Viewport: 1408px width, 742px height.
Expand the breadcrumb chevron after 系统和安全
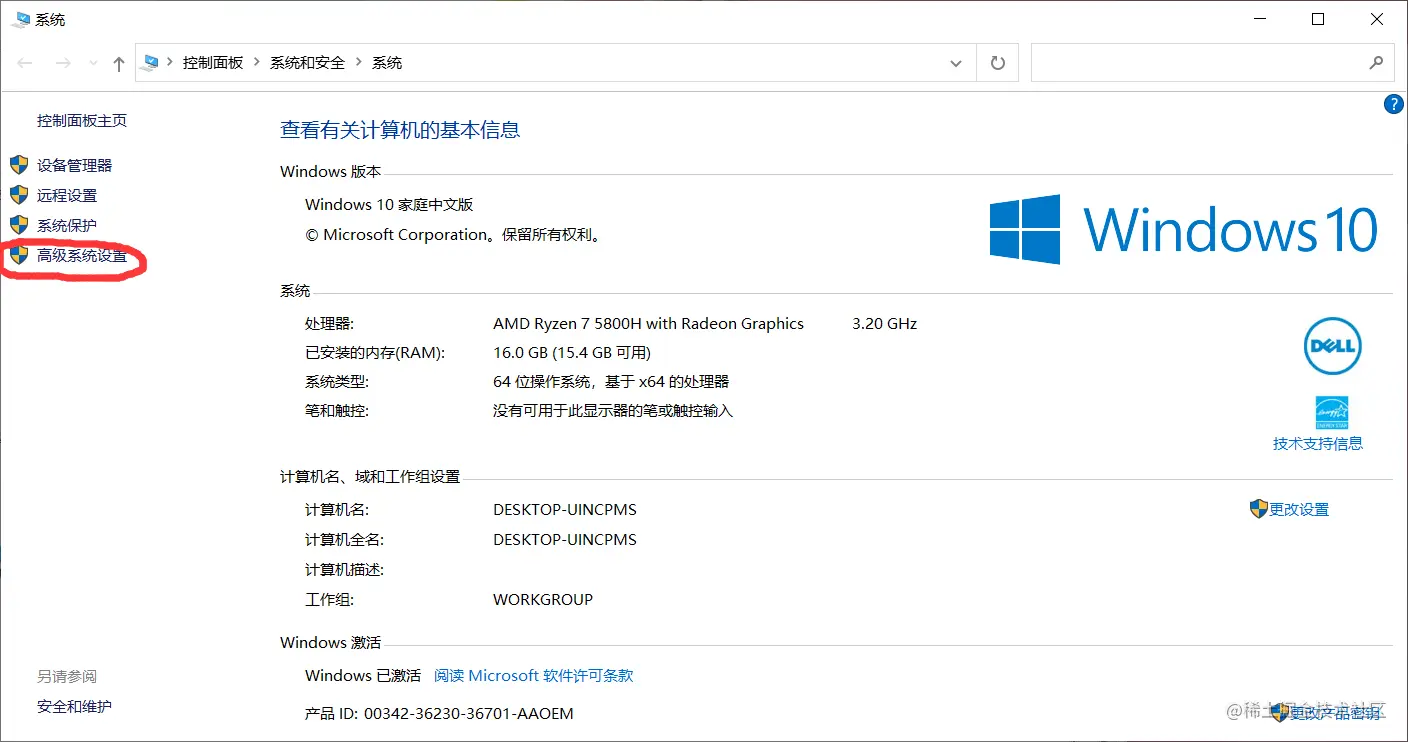click(x=360, y=62)
